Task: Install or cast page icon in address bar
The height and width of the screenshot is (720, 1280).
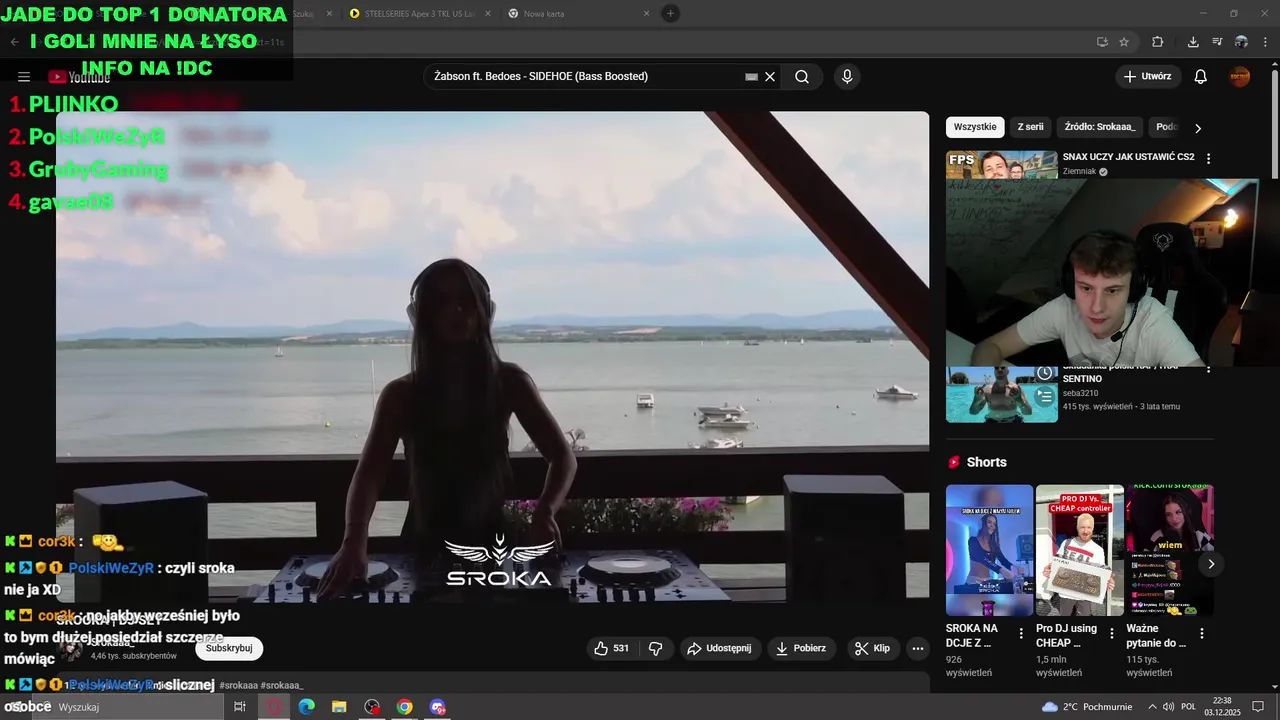Action: pyautogui.click(x=1102, y=42)
